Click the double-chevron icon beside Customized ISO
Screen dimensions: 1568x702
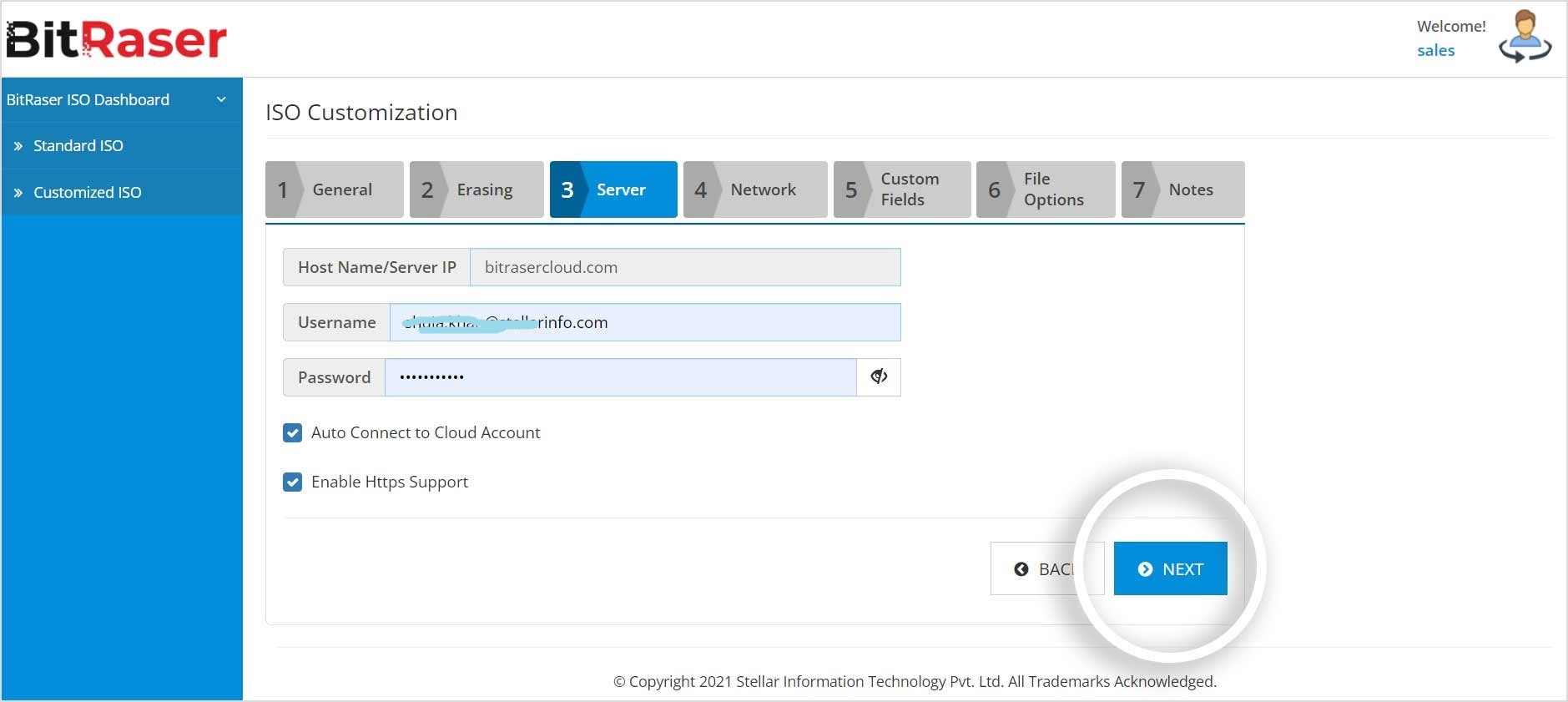tap(18, 193)
